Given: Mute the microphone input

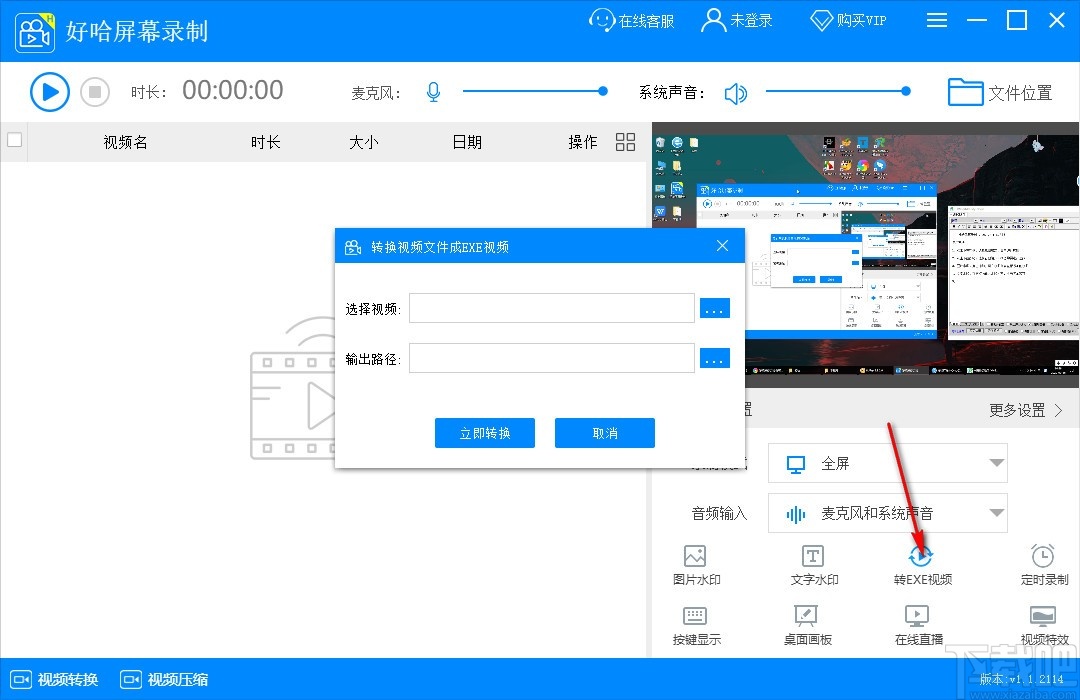Looking at the screenshot, I should 433,91.
